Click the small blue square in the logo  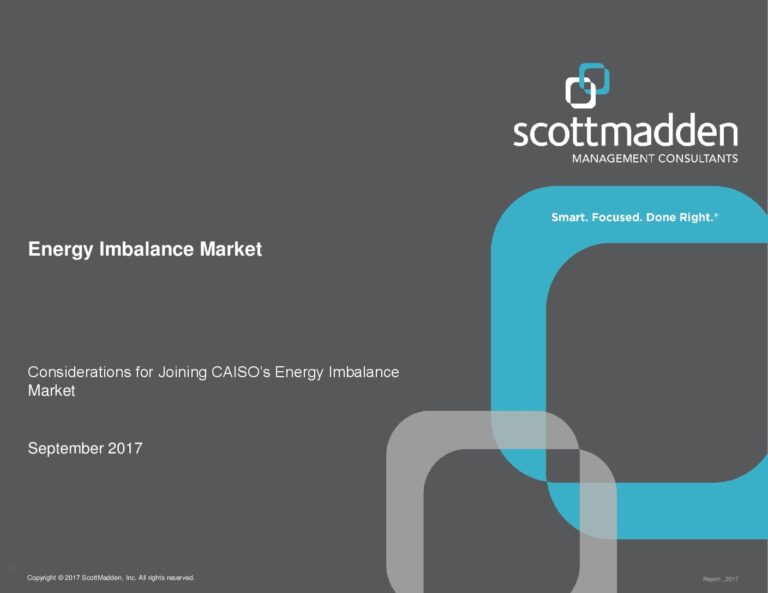pos(597,74)
